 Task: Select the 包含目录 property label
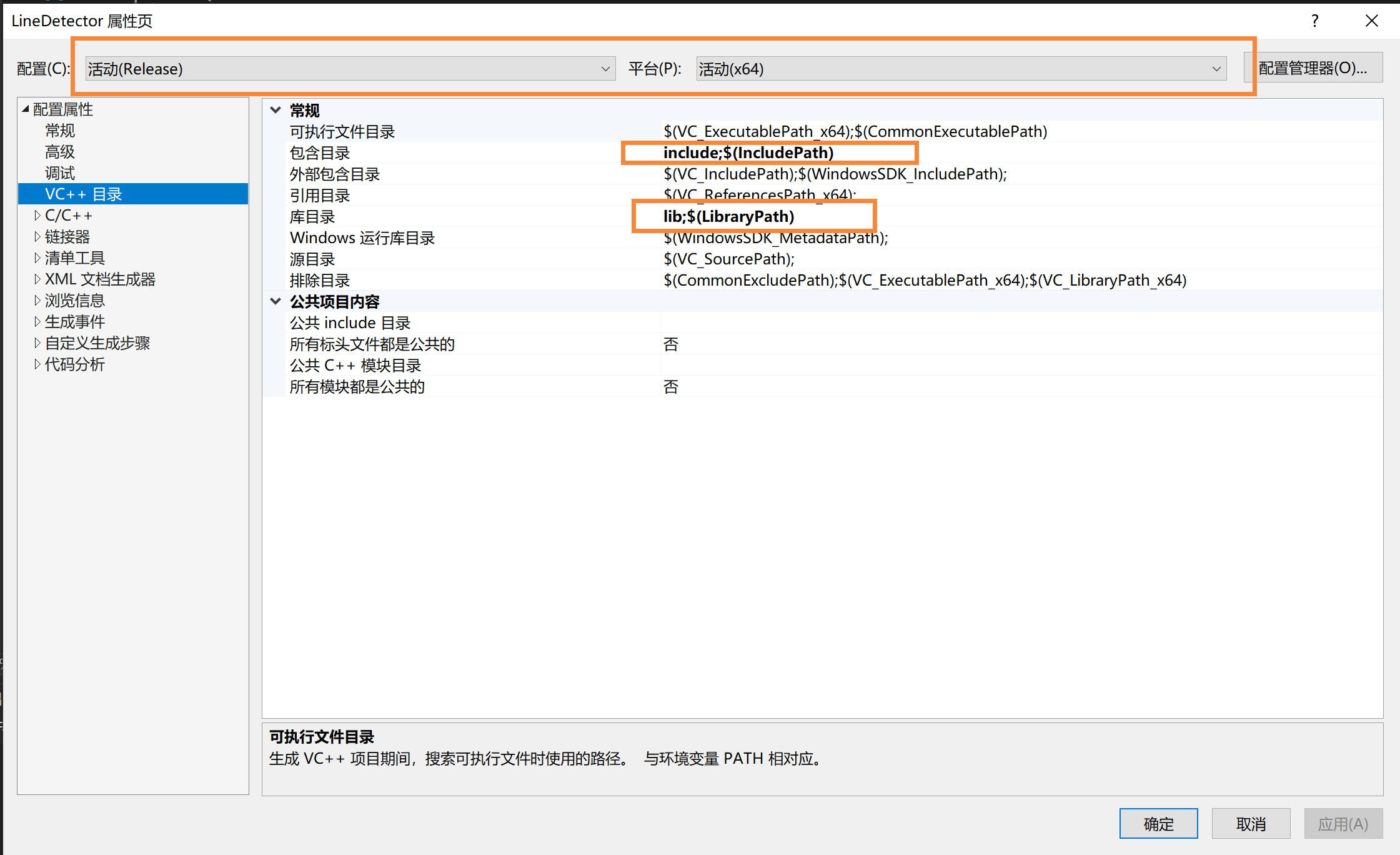pos(320,153)
